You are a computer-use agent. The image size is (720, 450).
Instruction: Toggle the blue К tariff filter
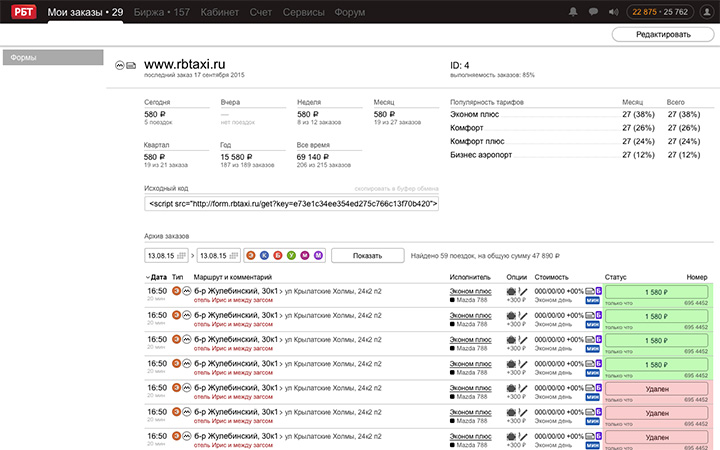pos(264,255)
